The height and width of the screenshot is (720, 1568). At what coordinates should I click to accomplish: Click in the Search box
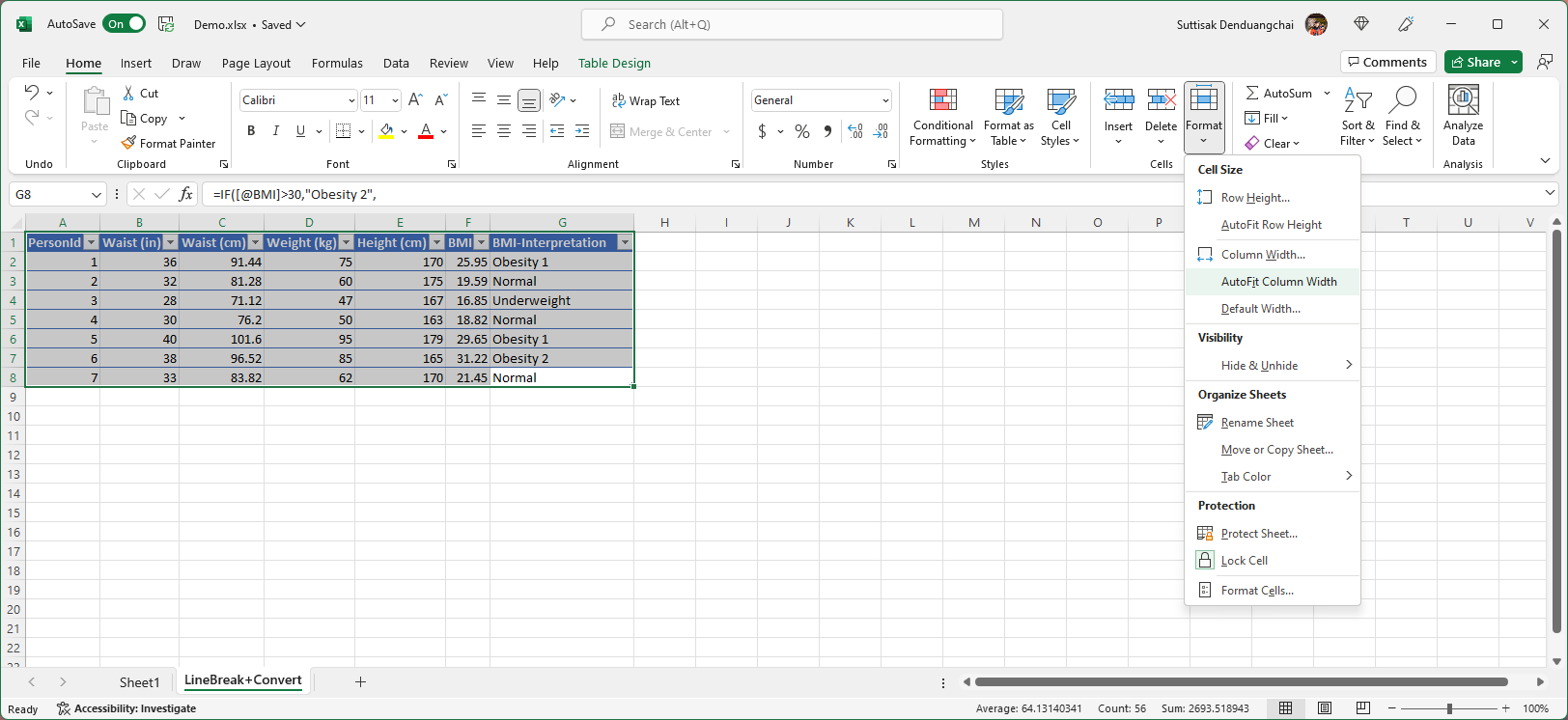click(x=792, y=24)
